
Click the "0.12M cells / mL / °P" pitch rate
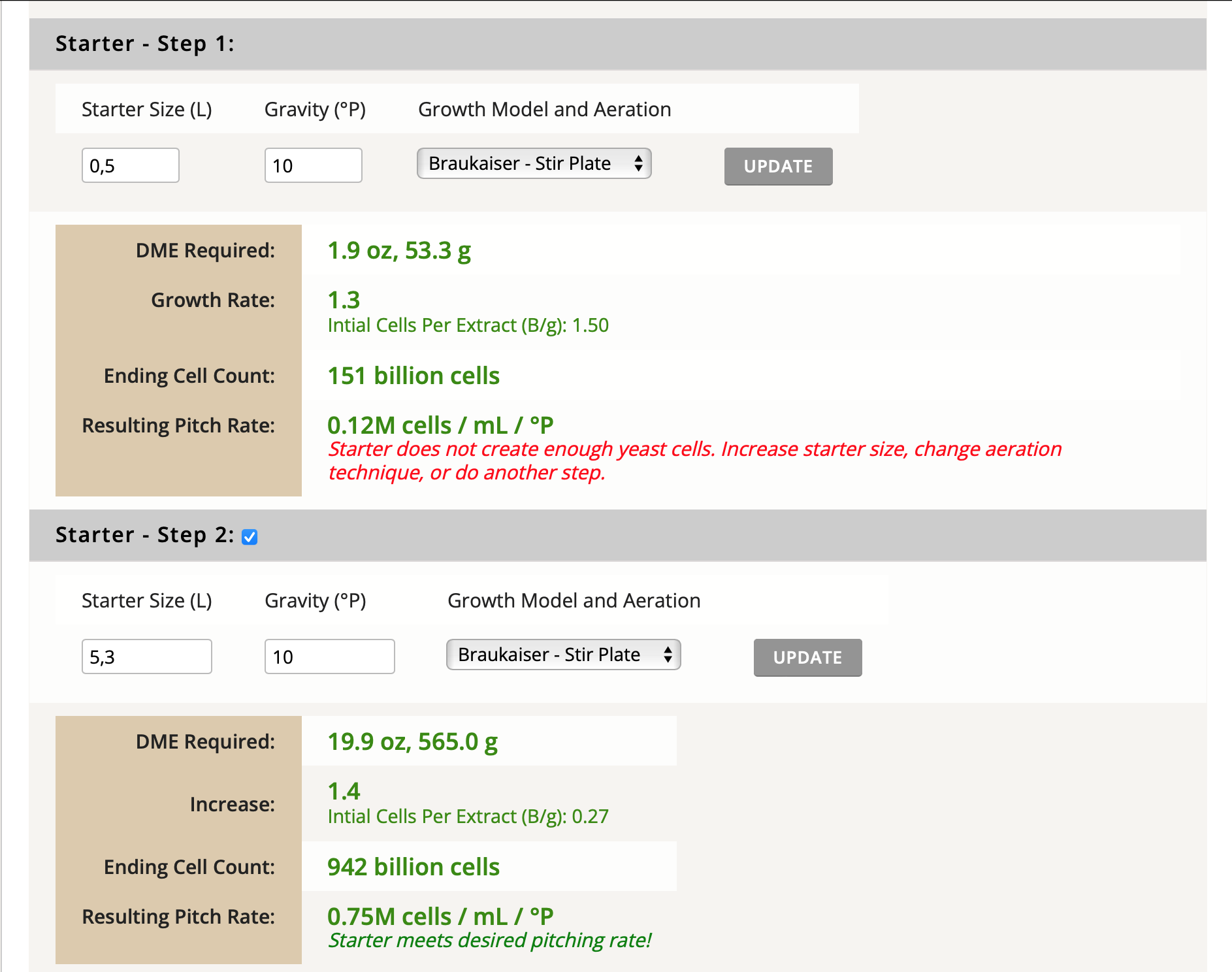[x=440, y=425]
